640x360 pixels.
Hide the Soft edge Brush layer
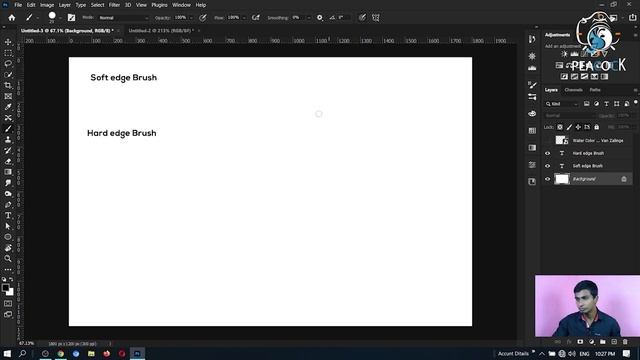point(547,166)
